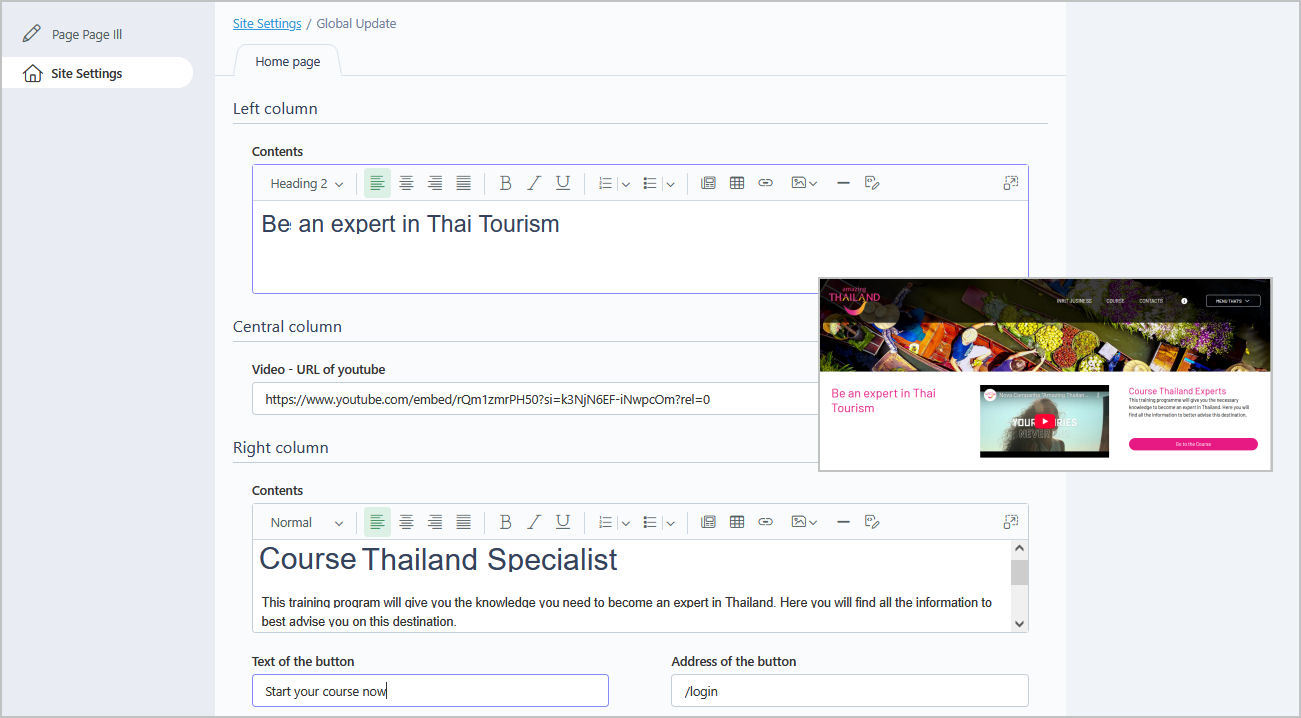1301x718 pixels.
Task: Open the Heading 2 style dropdown
Action: coord(304,183)
